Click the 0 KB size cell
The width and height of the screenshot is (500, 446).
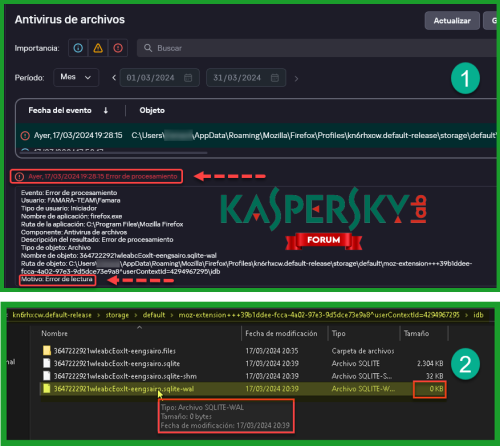tap(436, 389)
